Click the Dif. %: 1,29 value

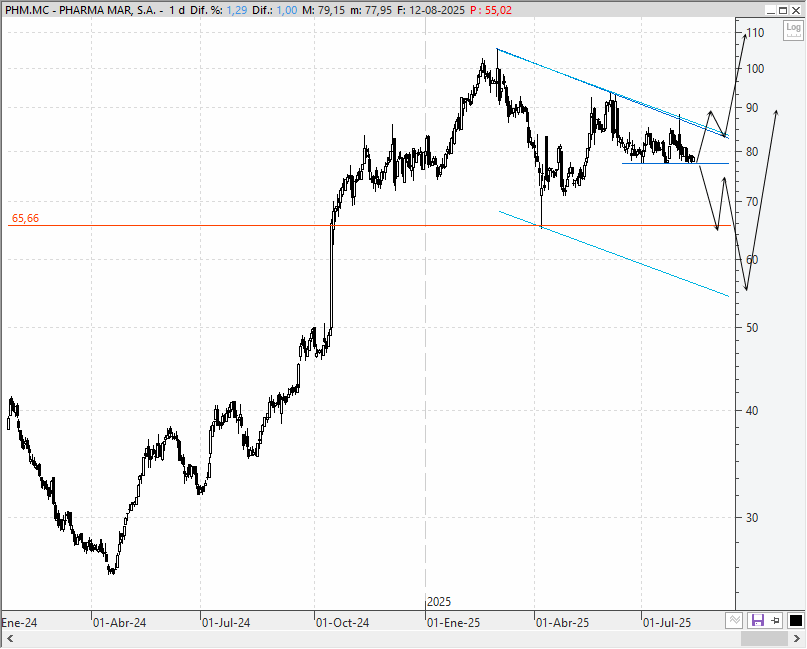(x=218, y=10)
